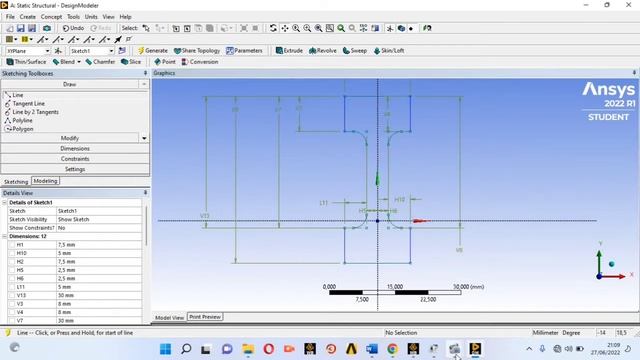Image resolution: width=640 pixels, height=360 pixels.
Task: Open the XYPlane plane dropdown
Action: coord(47,51)
